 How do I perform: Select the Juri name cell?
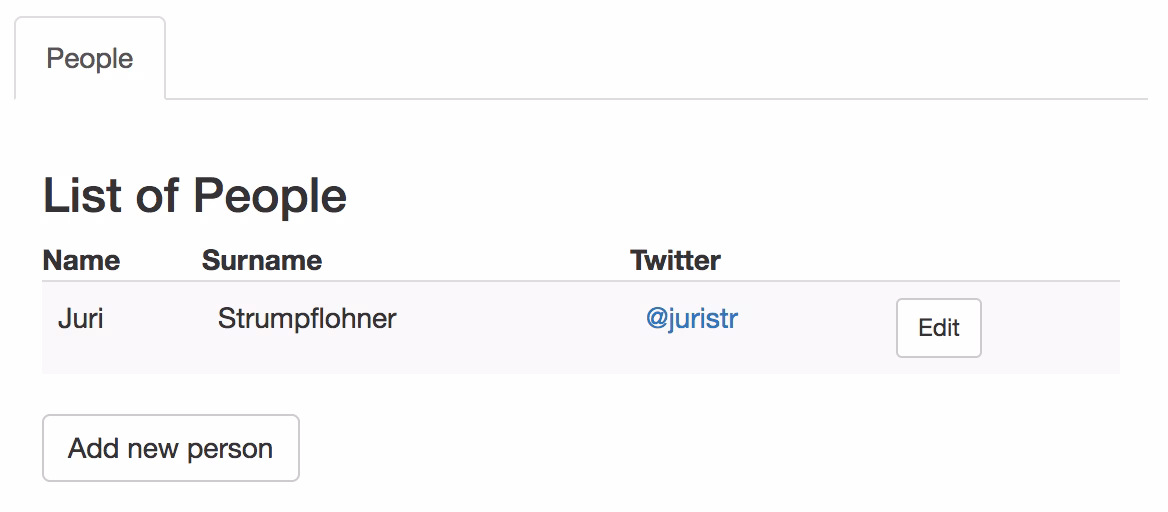pos(81,319)
